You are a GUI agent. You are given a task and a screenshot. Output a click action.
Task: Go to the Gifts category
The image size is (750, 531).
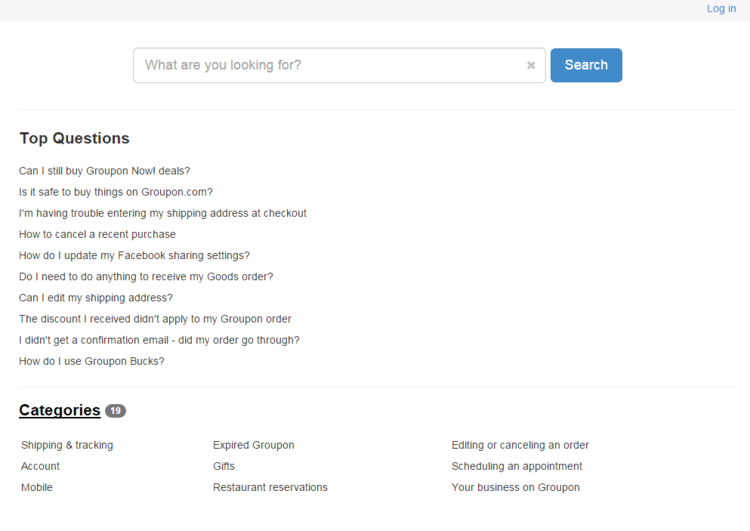click(x=224, y=466)
